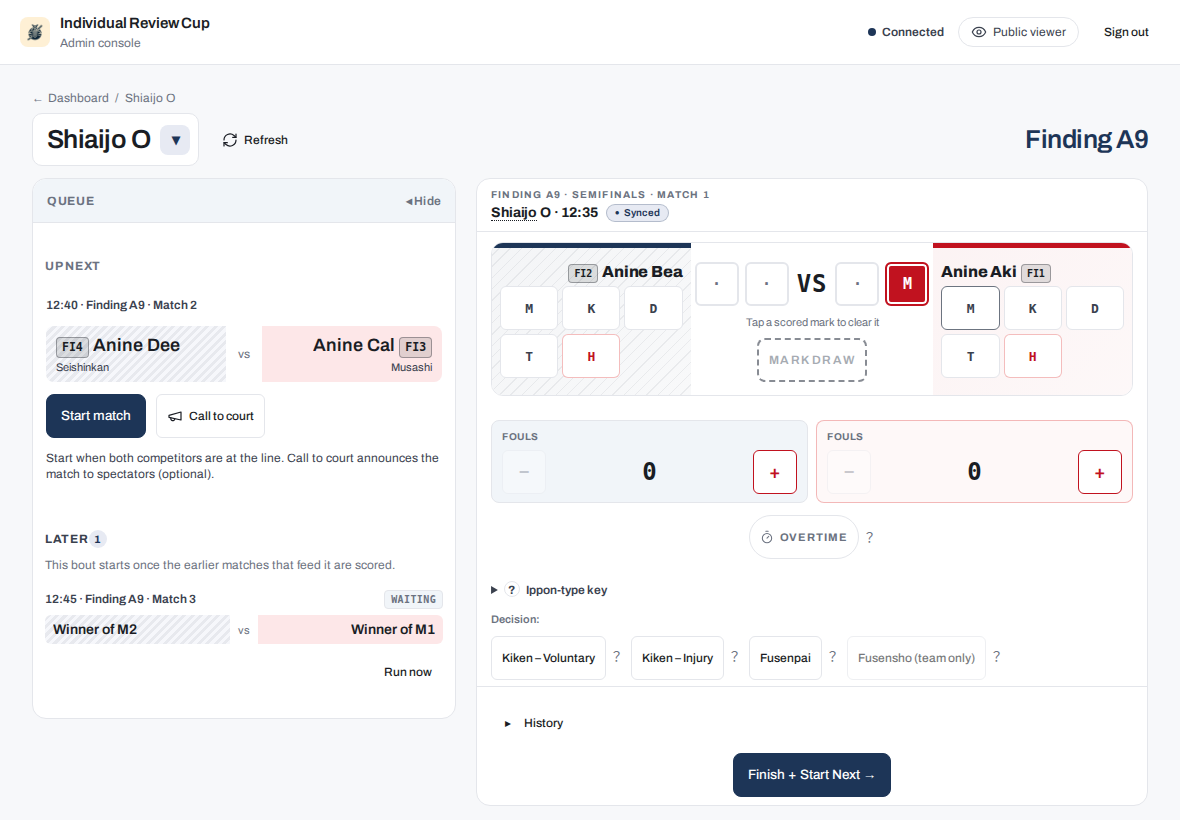Screen dimensions: 1180x820
Task: Click the Winner of M2 slot
Action: click(x=138, y=630)
